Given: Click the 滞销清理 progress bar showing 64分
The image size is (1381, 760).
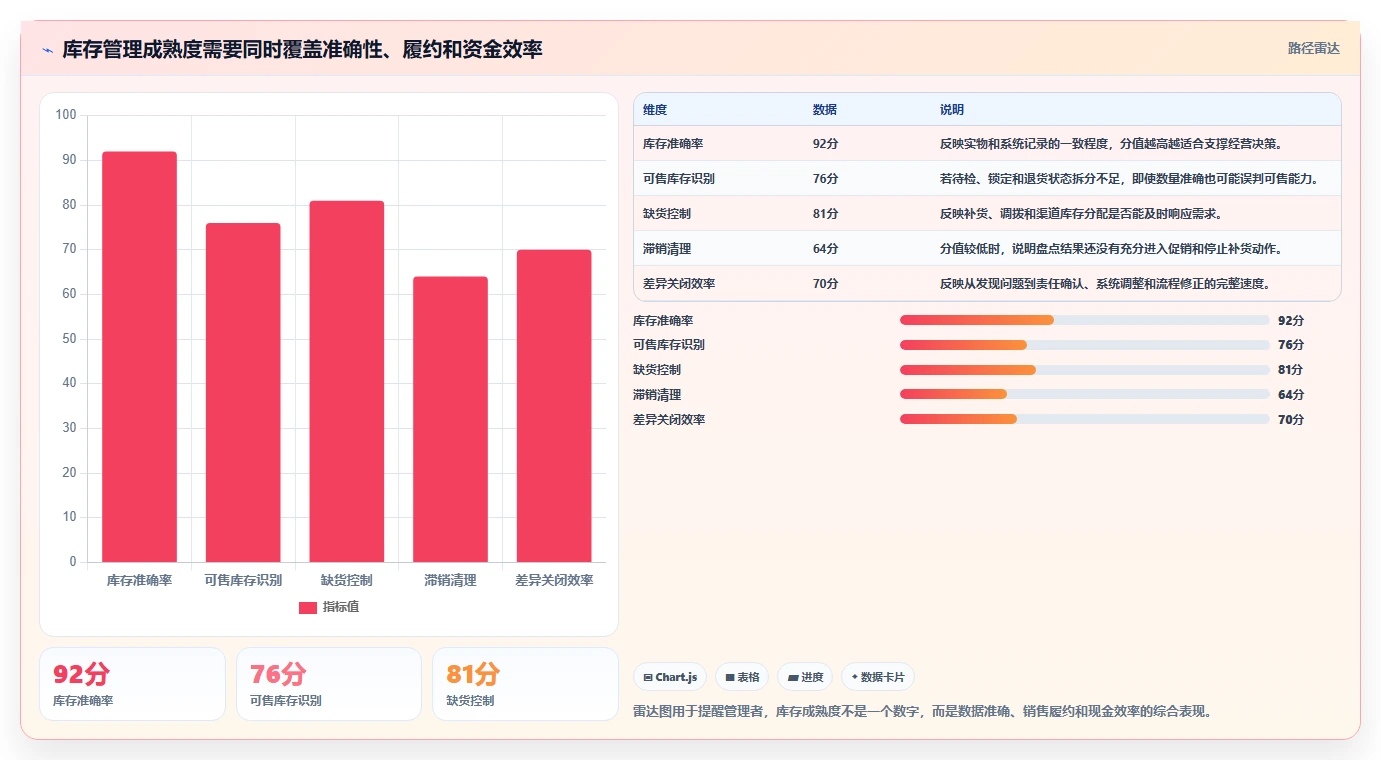Looking at the screenshot, I should 1085,395.
